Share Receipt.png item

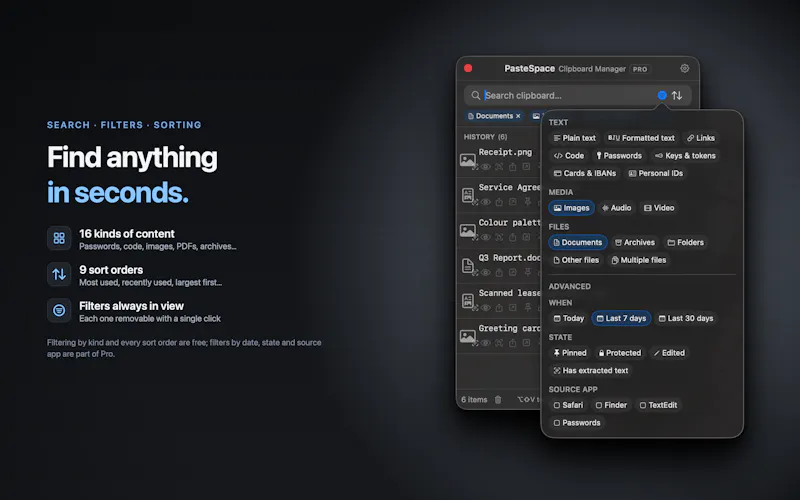[x=512, y=167]
